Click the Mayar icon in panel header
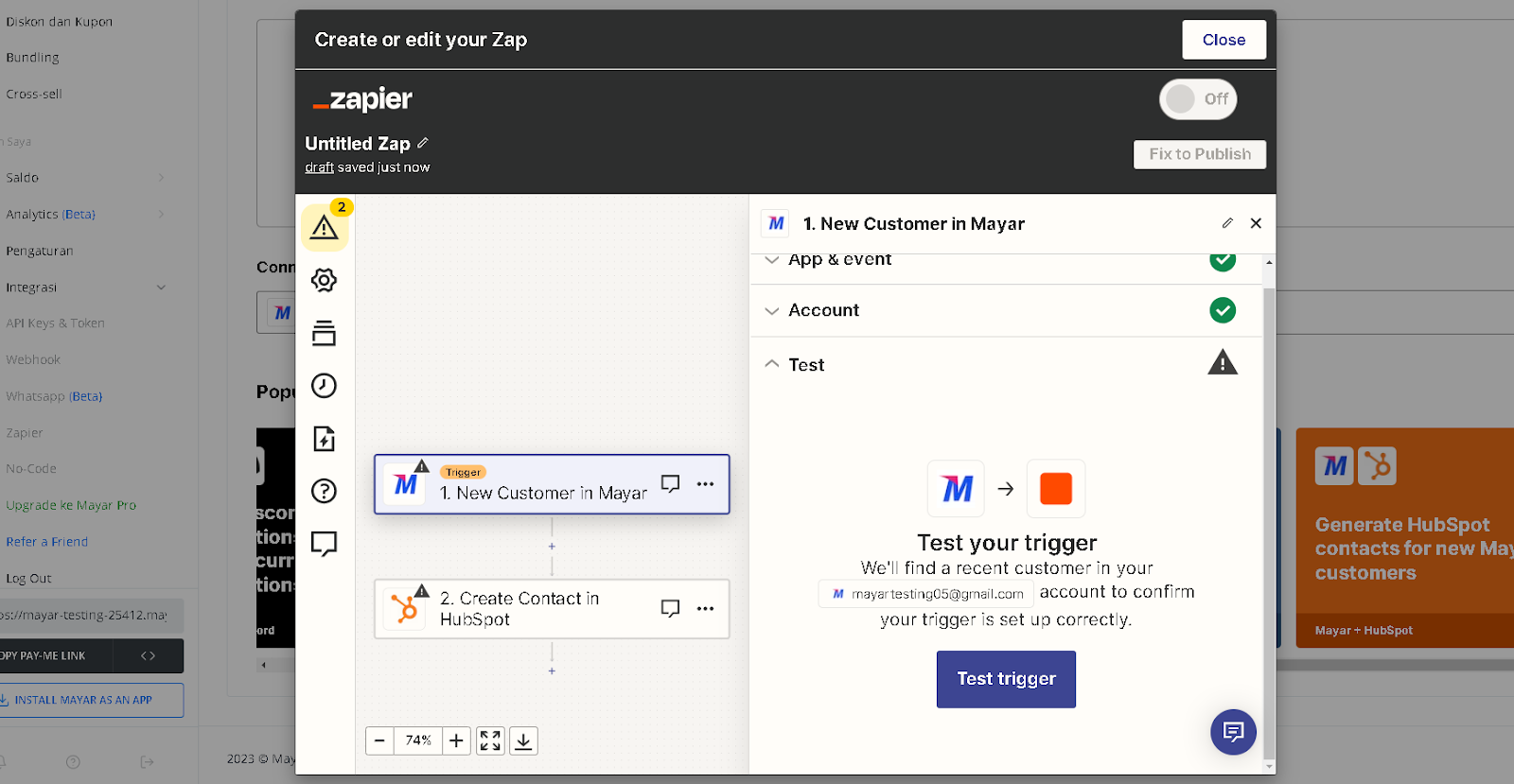This screenshot has height=784, width=1514. [x=776, y=223]
